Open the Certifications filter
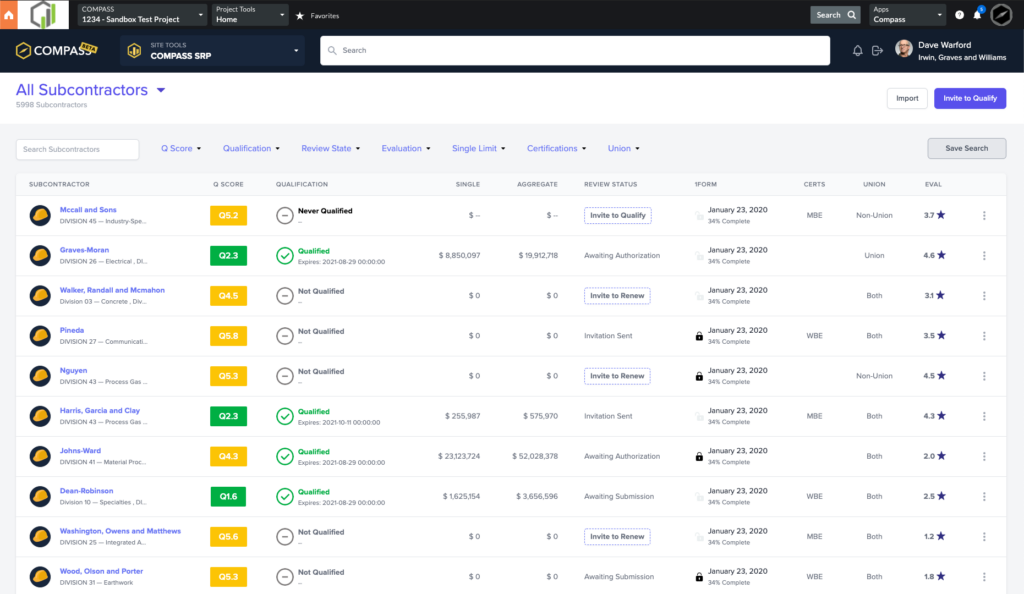Viewport: 1024px width, 594px height. click(x=556, y=148)
